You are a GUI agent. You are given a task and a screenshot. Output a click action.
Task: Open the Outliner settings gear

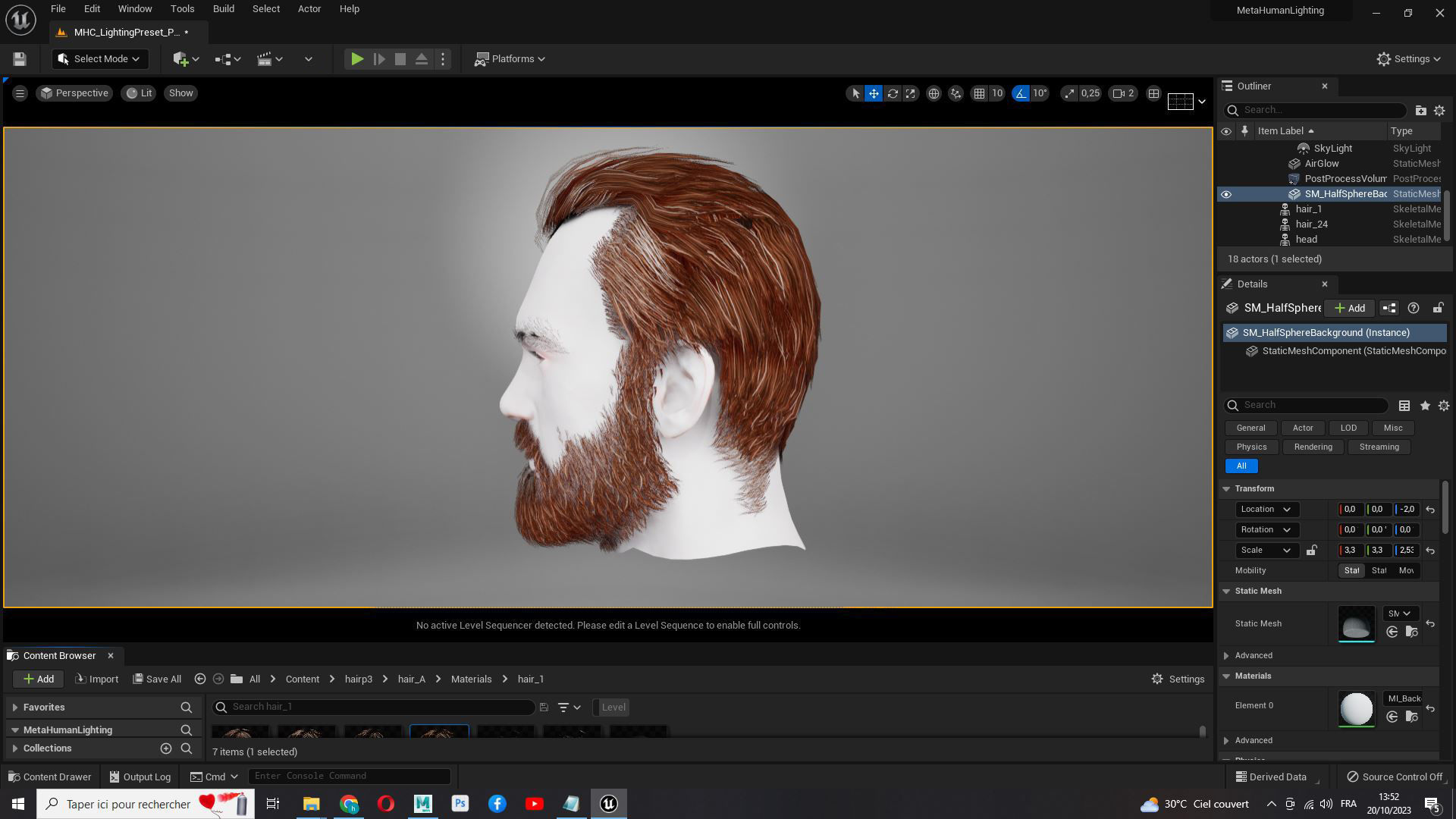[x=1439, y=111]
